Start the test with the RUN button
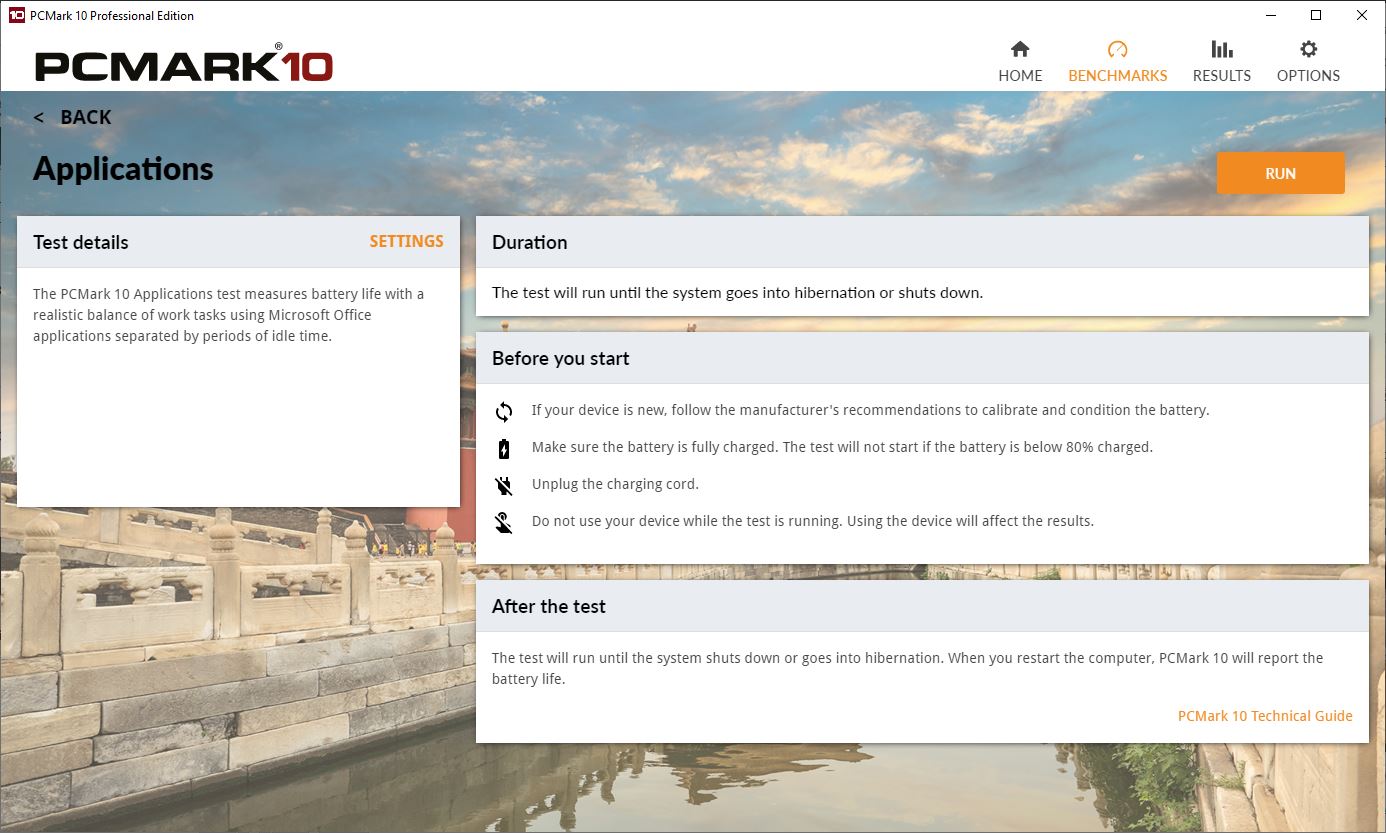Image resolution: width=1386 pixels, height=833 pixels. click(x=1280, y=173)
